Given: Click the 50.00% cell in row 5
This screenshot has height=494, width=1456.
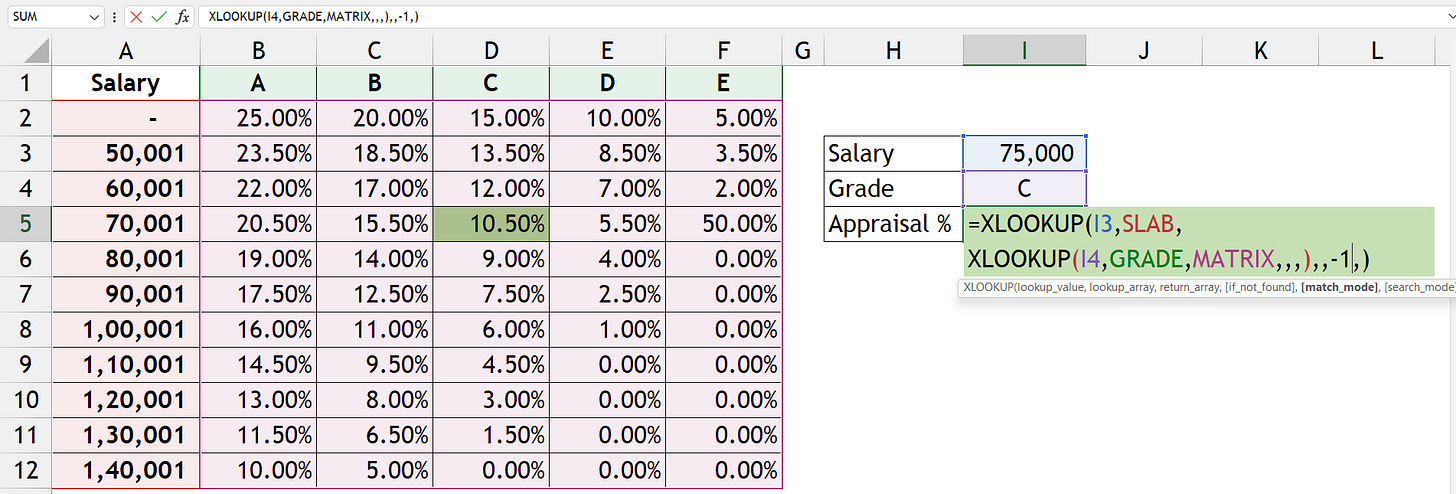Looking at the screenshot, I should (723, 224).
